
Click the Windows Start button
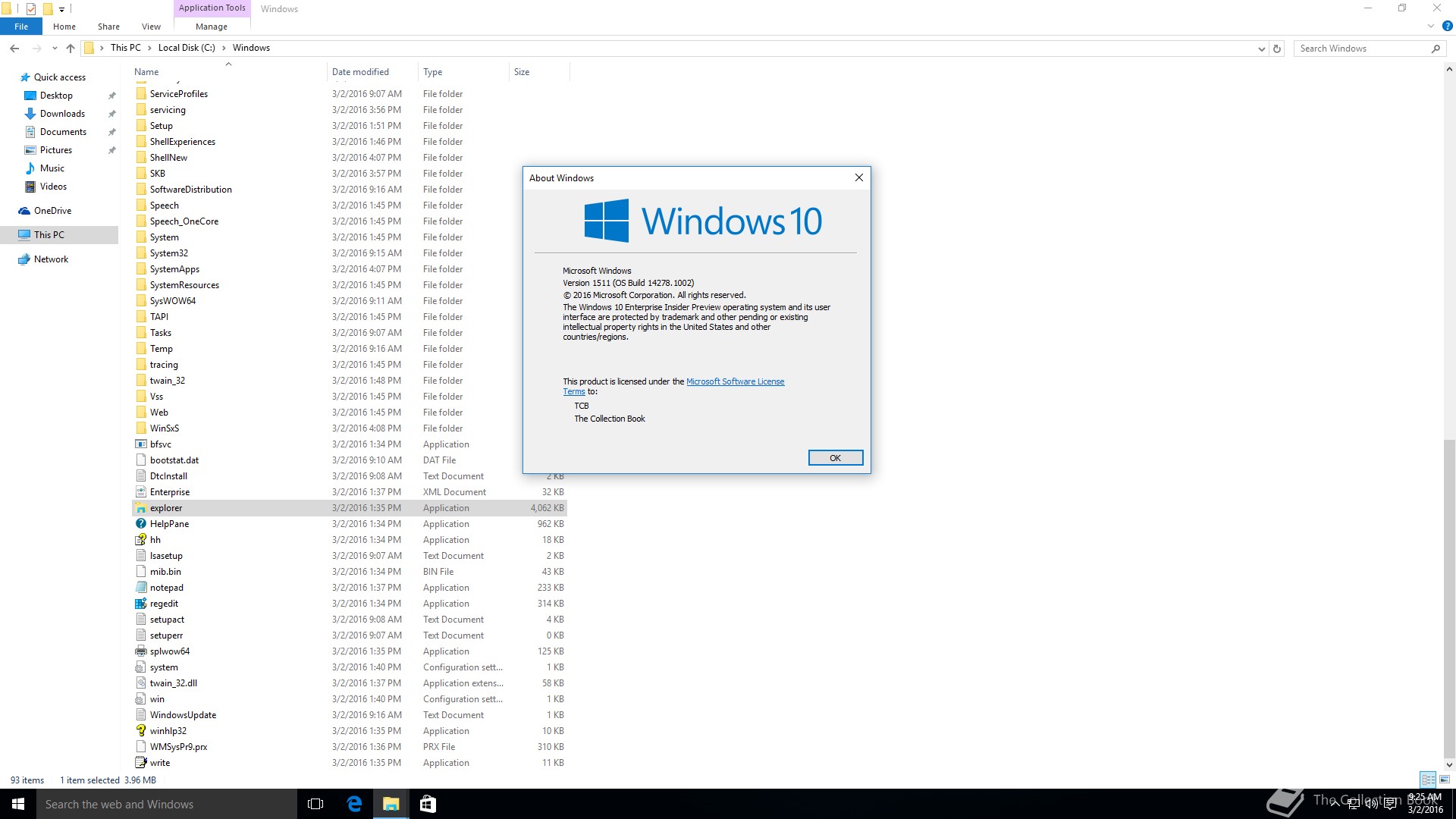pyautogui.click(x=18, y=804)
